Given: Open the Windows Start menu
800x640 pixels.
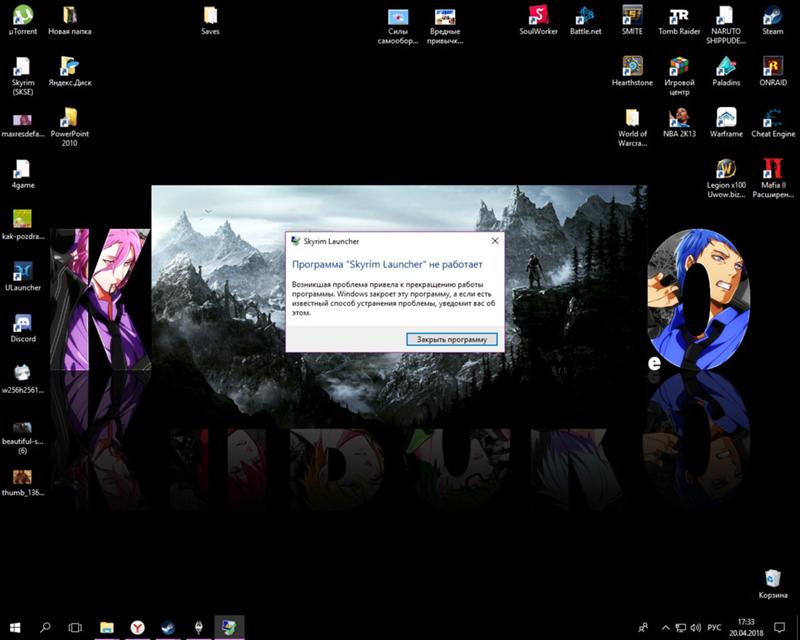Looking at the screenshot, I should click(x=15, y=627).
